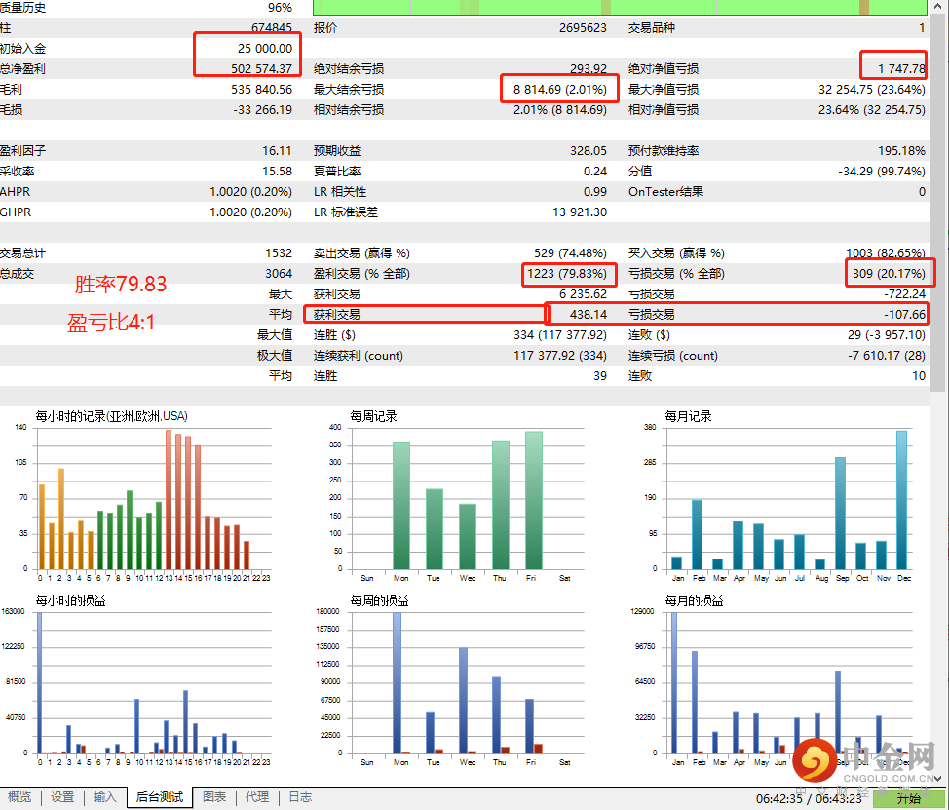Select the 卖出交易 value 529 (74.48%)
The width and height of the screenshot is (949, 810).
point(571,253)
